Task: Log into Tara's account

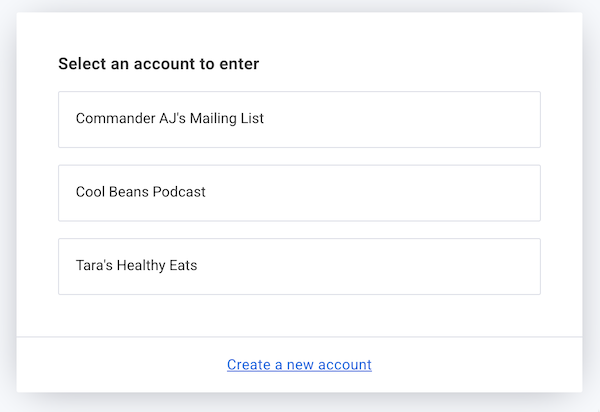Action: [x=299, y=266]
